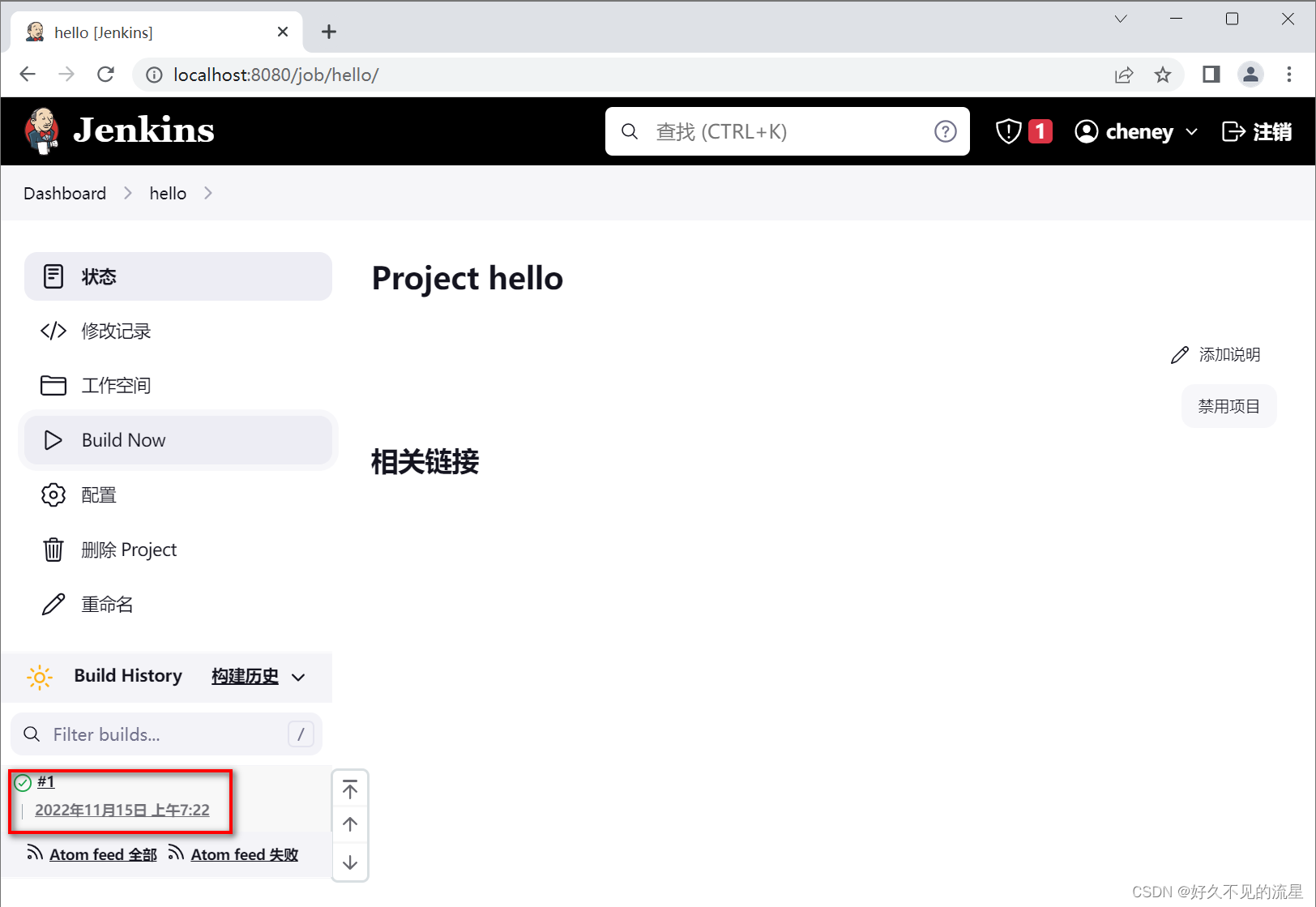Image resolution: width=1316 pixels, height=907 pixels.
Task: Open the browser three-dot menu
Action: click(x=1289, y=75)
